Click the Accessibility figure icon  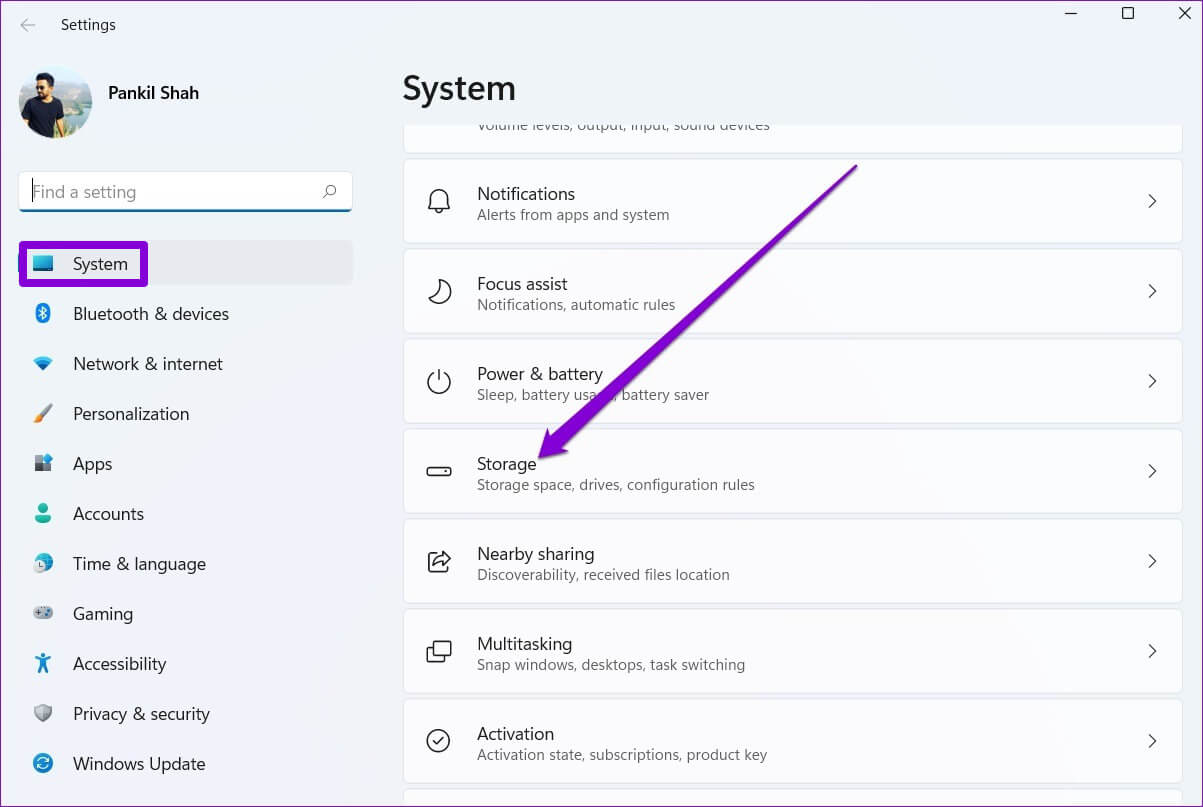click(x=43, y=664)
